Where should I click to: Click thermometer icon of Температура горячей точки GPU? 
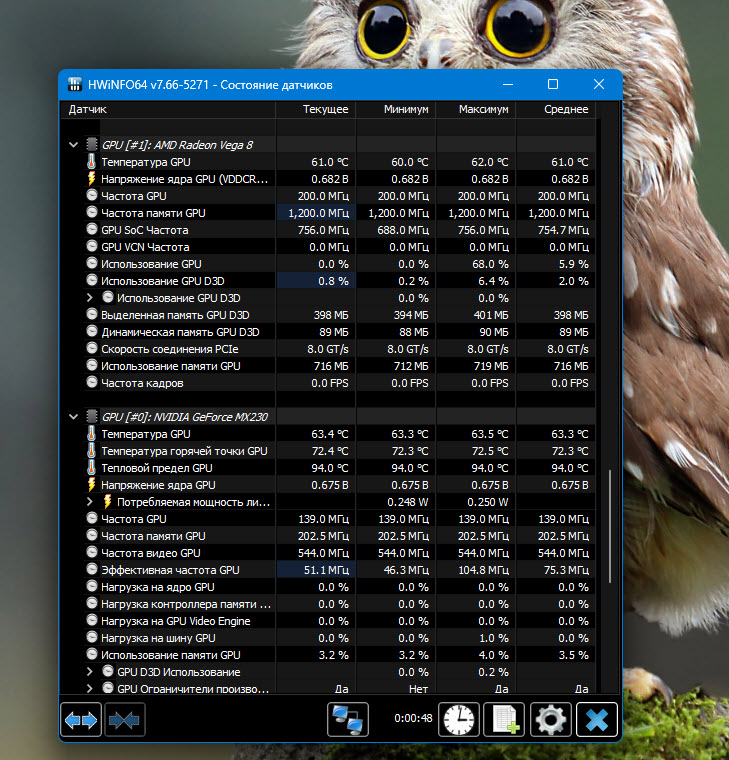coord(91,450)
